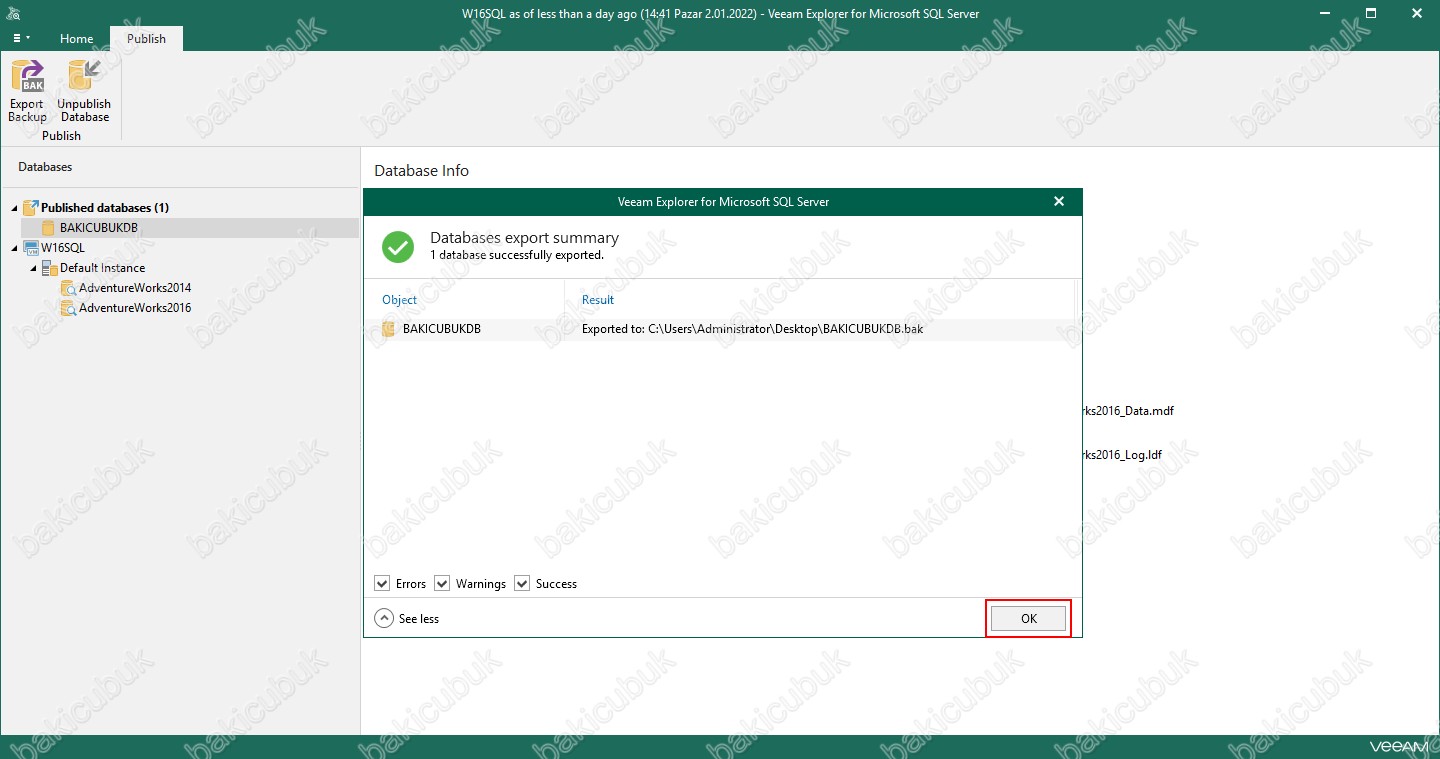The image size is (1440, 759).
Task: Switch to the Publish tab
Action: (x=146, y=38)
